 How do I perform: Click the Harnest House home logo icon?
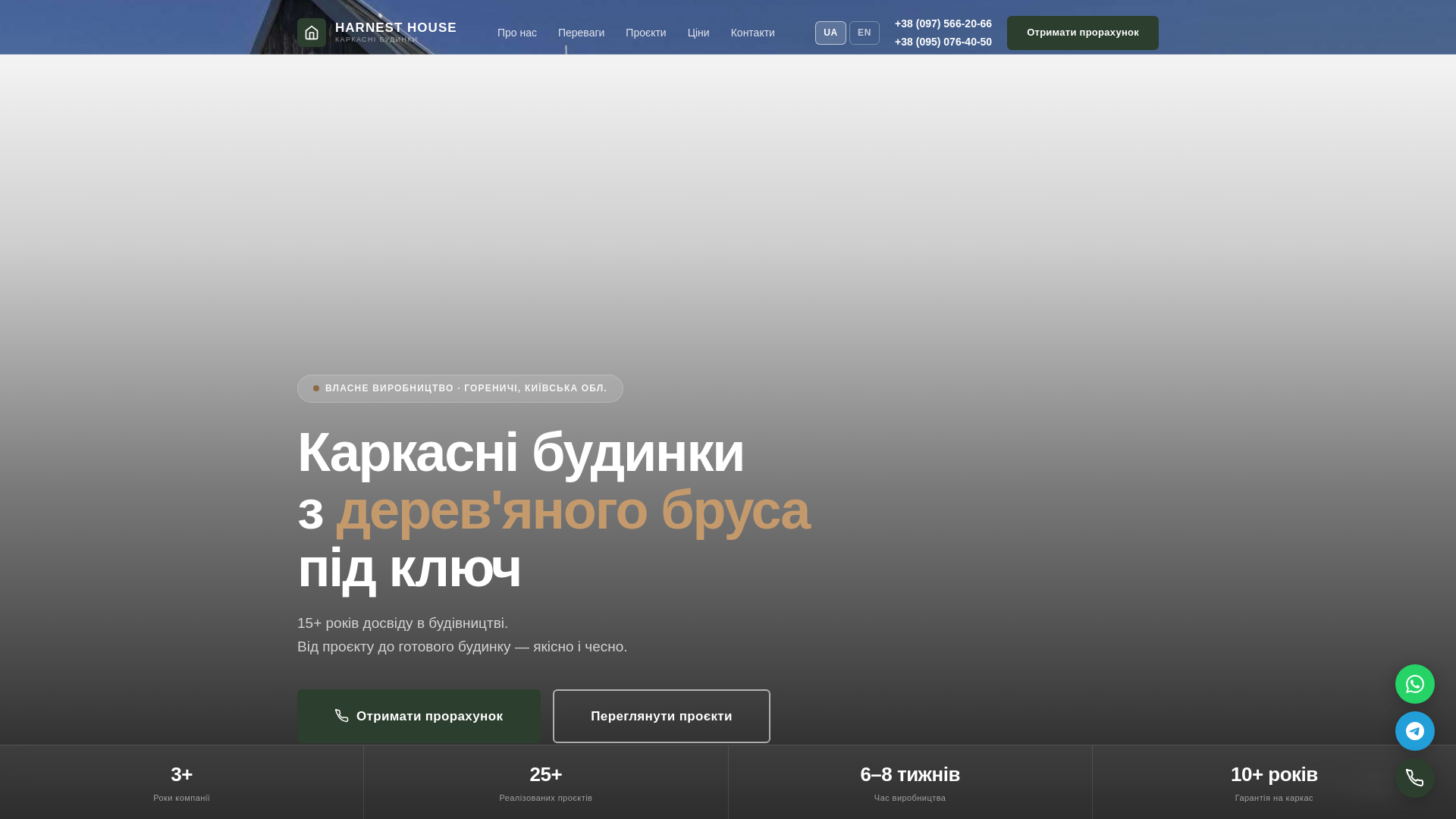pyautogui.click(x=312, y=33)
